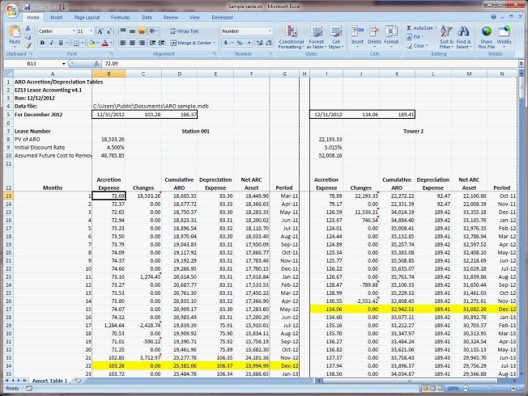This screenshot has width=528, height=396.
Task: Decrease indent in Alignment group
Action: [x=153, y=43]
